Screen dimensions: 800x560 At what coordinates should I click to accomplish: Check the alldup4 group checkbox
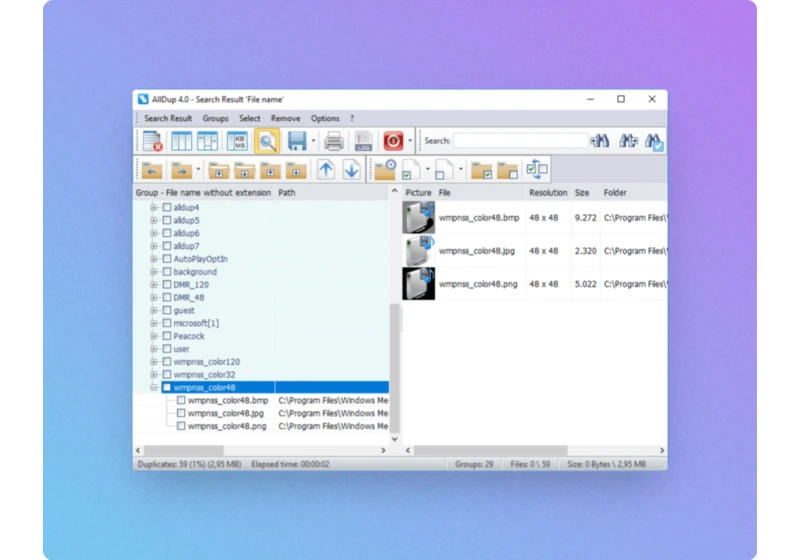point(167,207)
